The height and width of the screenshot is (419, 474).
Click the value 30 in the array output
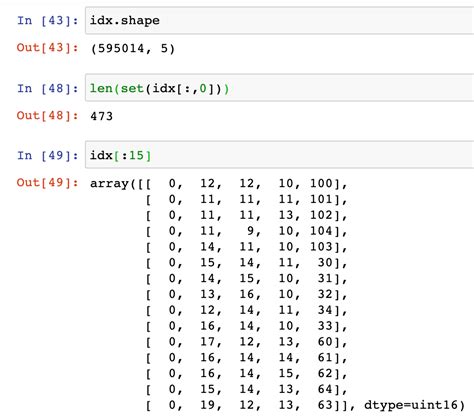[x=325, y=263]
